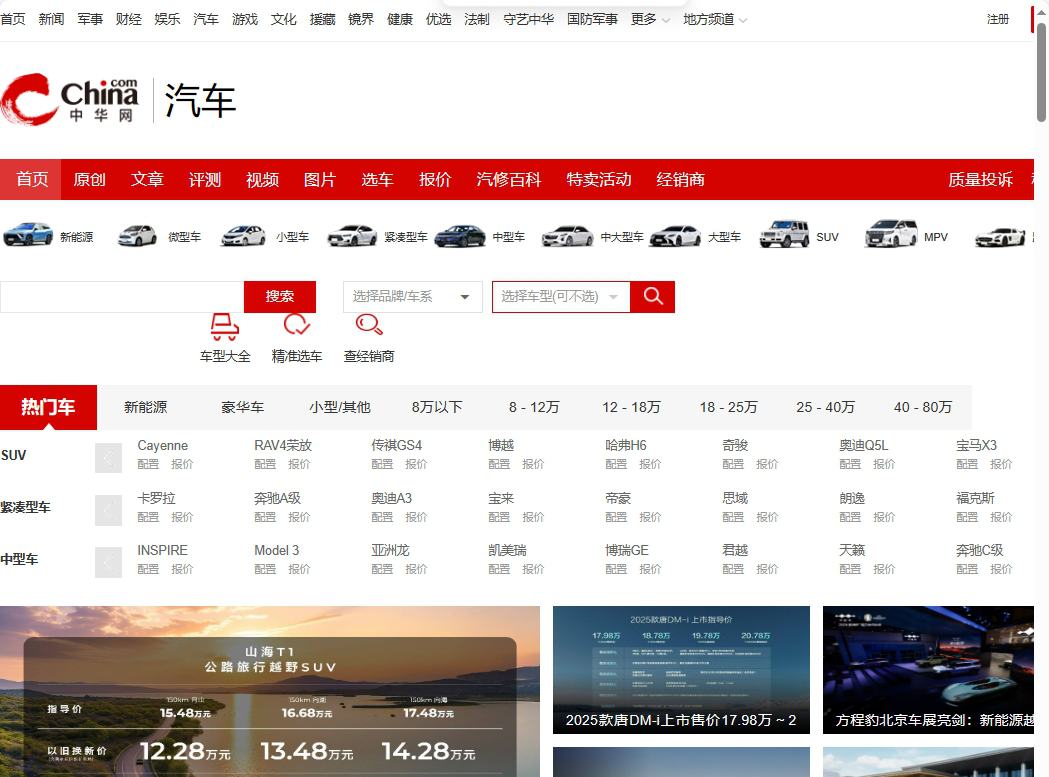This screenshot has height=777, width=1049.
Task: Open 精准选车 icon
Action: (296, 325)
